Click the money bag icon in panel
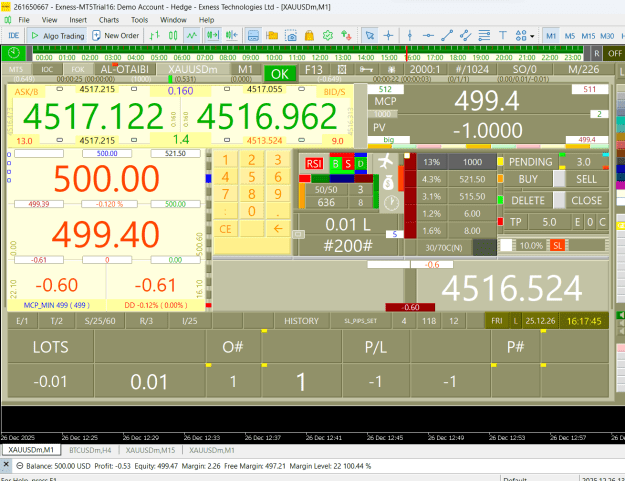 coord(388,183)
